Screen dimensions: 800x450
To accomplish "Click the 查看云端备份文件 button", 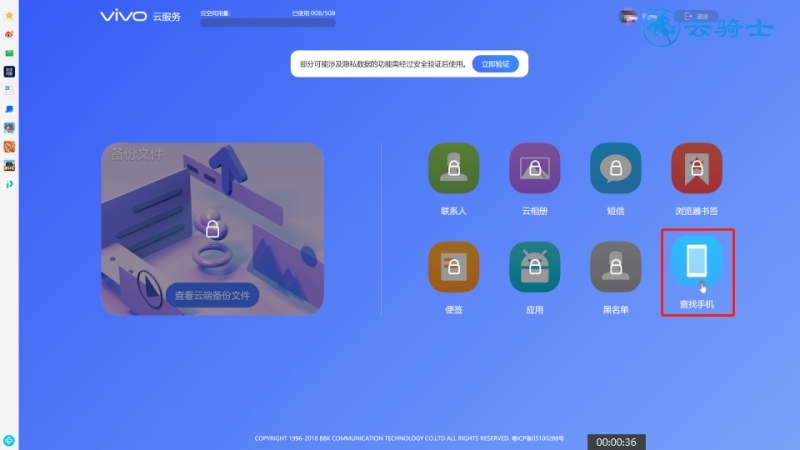I will [x=212, y=295].
